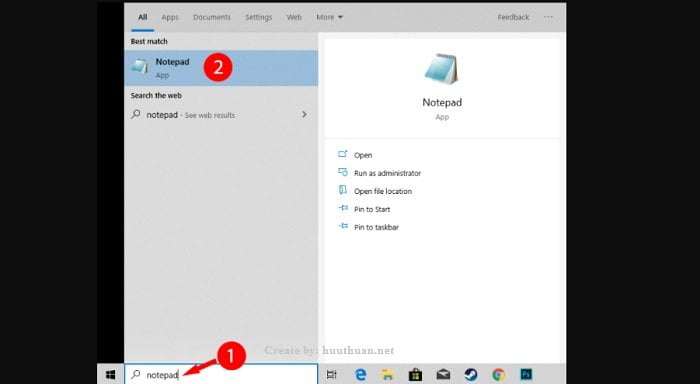Select the All tab
This screenshot has width=700, height=384.
tap(142, 17)
